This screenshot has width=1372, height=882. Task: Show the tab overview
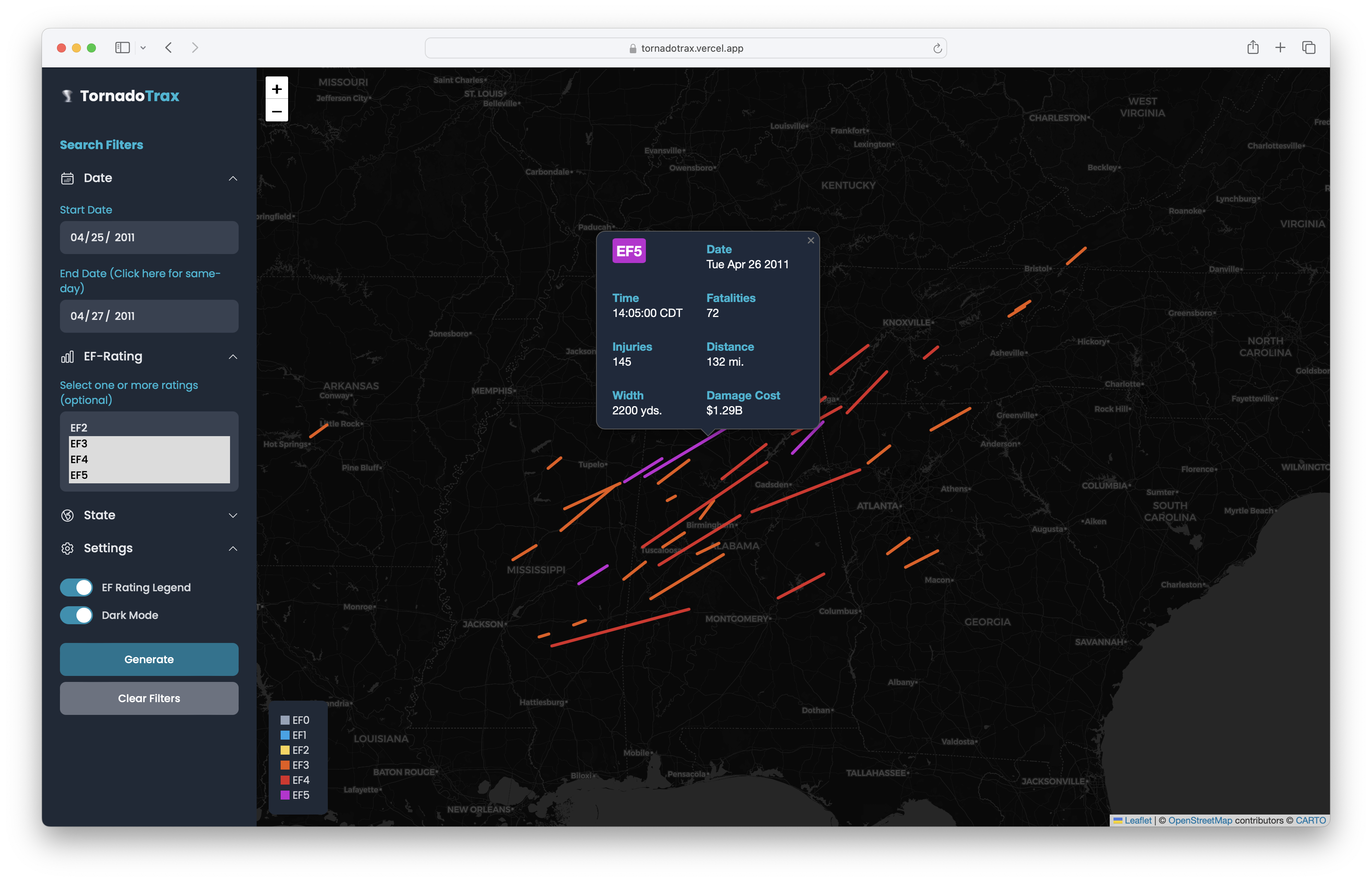point(1308,48)
